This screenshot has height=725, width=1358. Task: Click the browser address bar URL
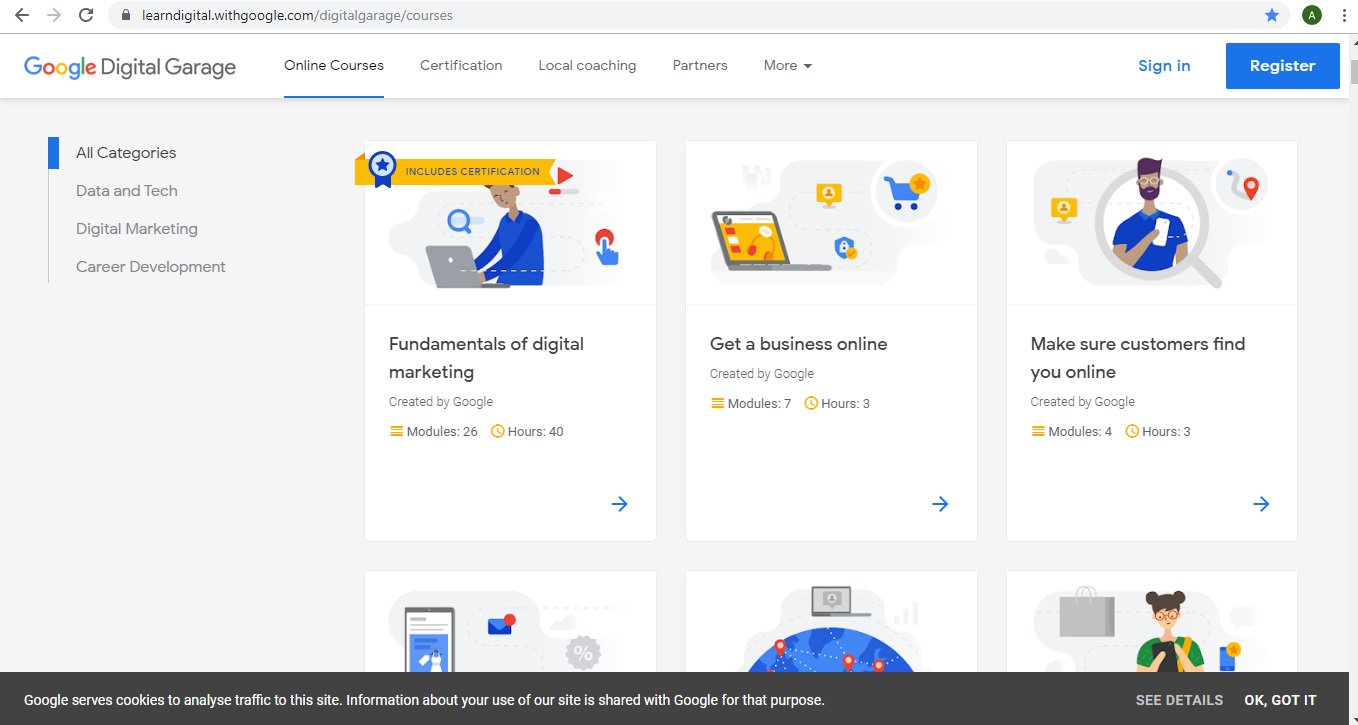click(x=295, y=16)
